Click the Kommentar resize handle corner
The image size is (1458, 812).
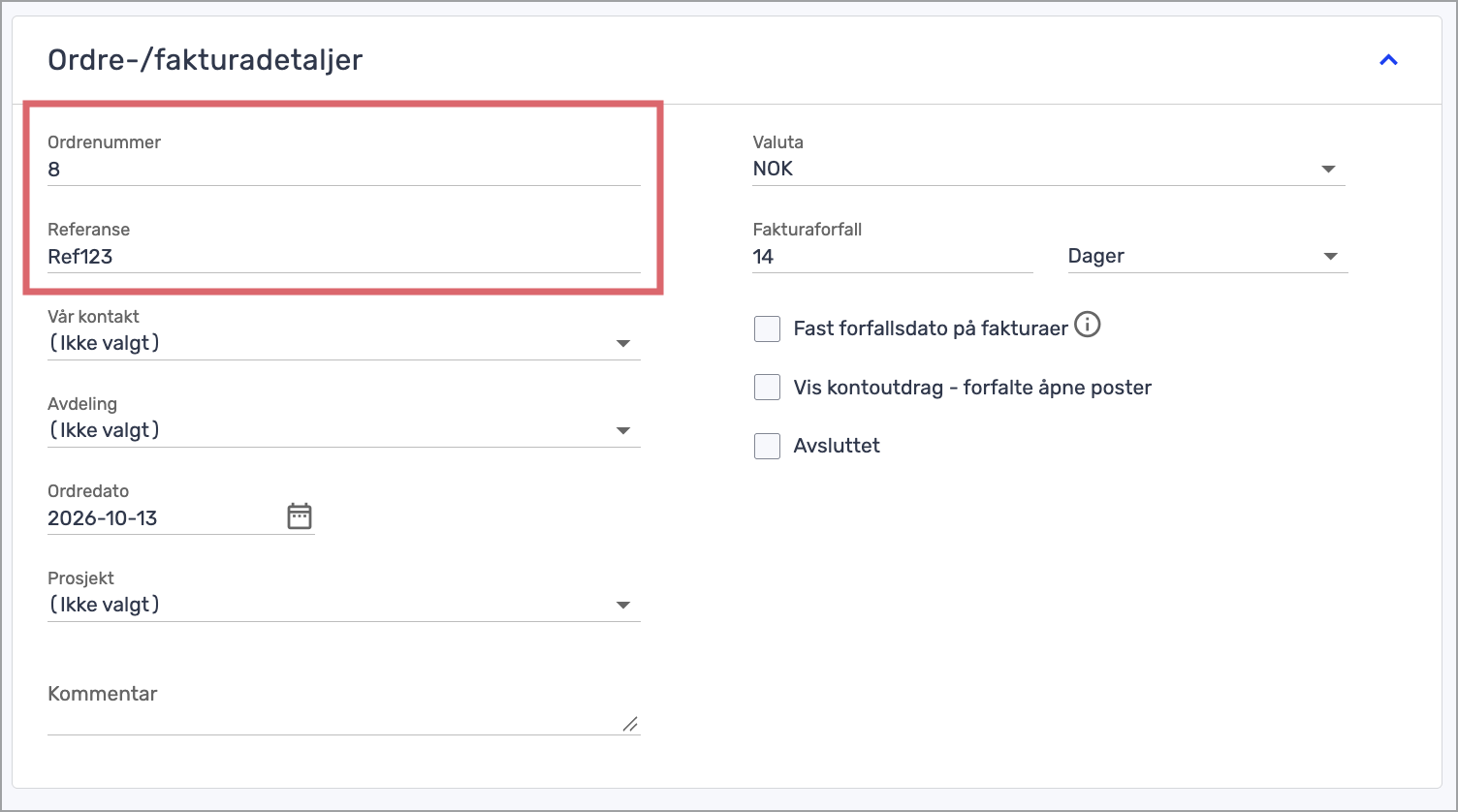(x=630, y=724)
